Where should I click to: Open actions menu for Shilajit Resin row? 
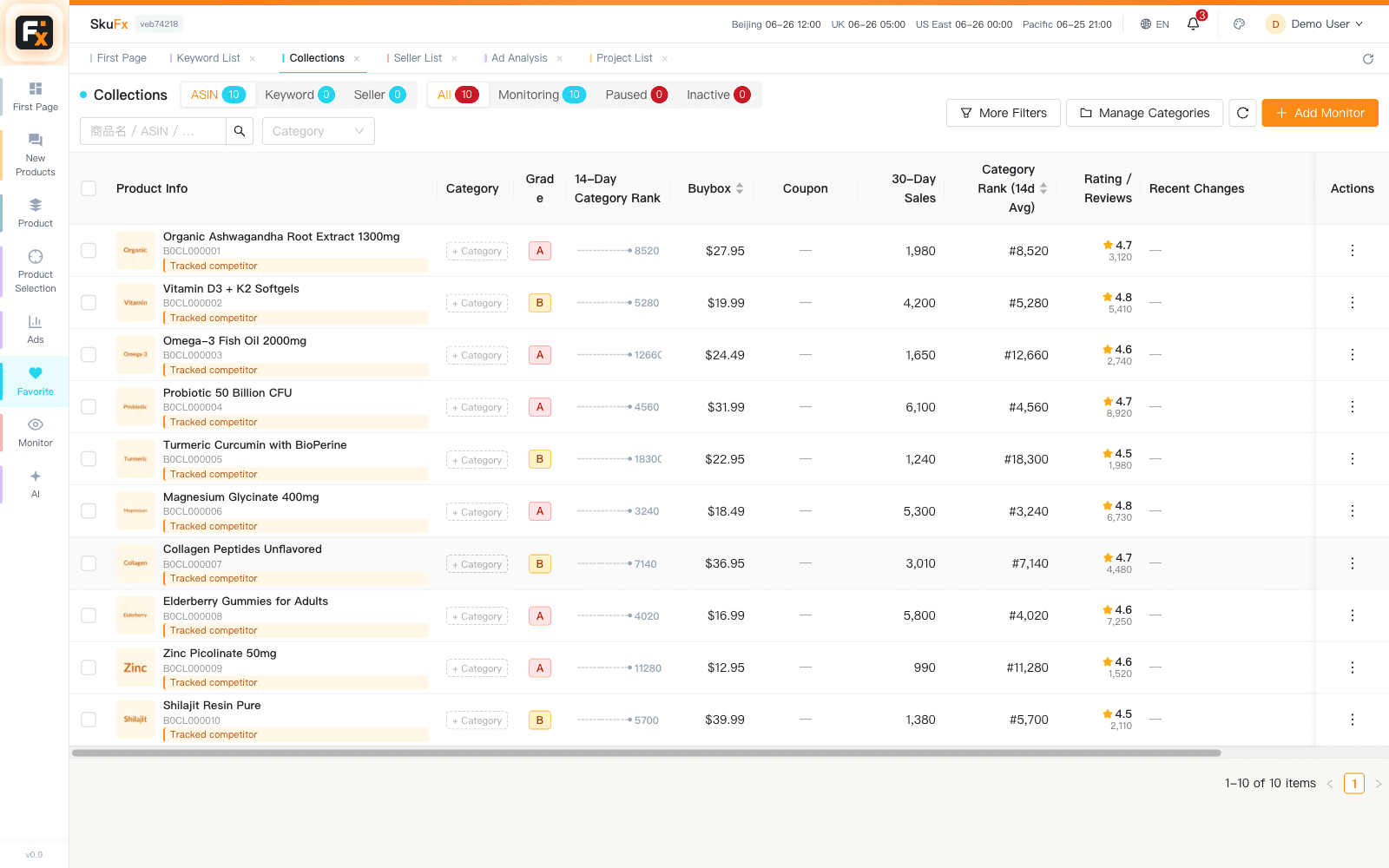pos(1352,720)
